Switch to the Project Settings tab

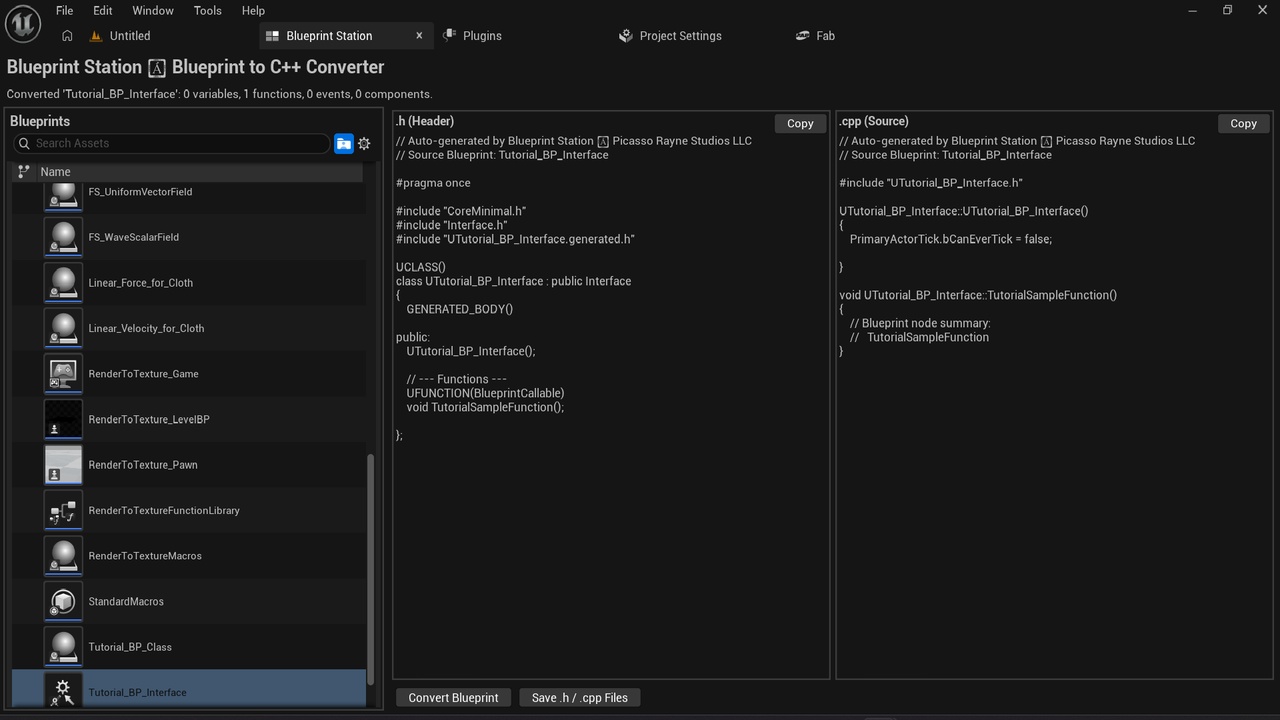(x=680, y=36)
